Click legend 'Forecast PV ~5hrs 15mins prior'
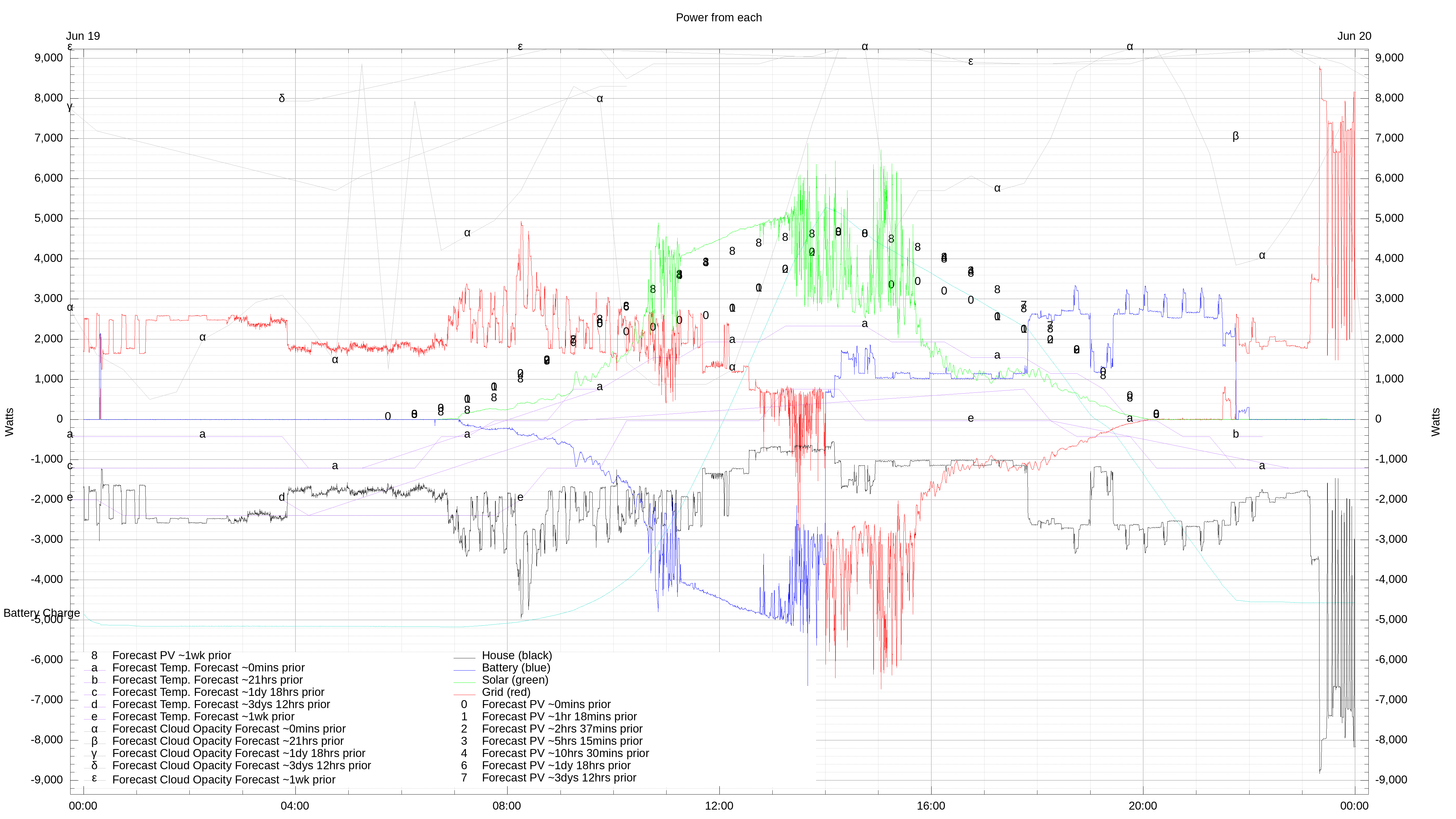This screenshot has width=1456, height=819. click(562, 742)
